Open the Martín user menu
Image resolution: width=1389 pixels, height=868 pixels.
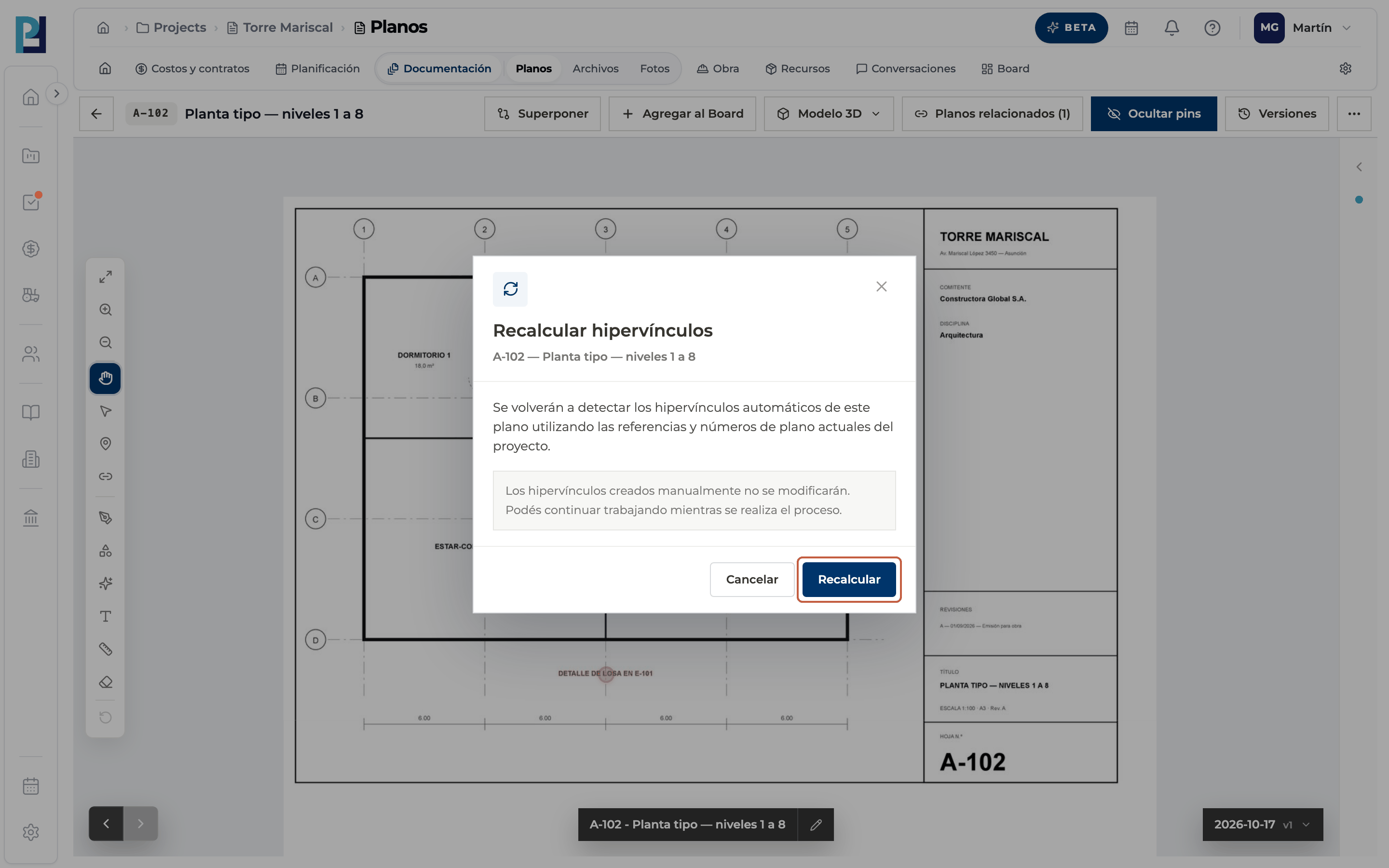(1303, 27)
